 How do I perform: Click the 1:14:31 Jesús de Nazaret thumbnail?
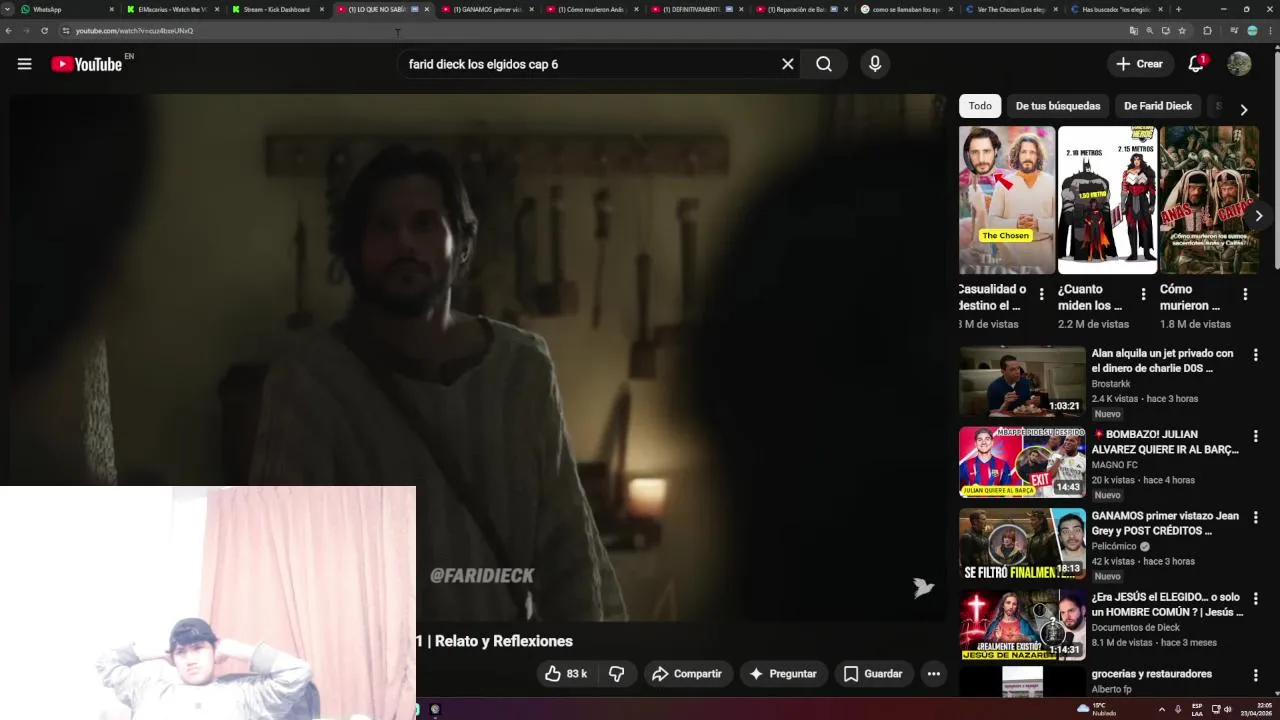point(1022,625)
